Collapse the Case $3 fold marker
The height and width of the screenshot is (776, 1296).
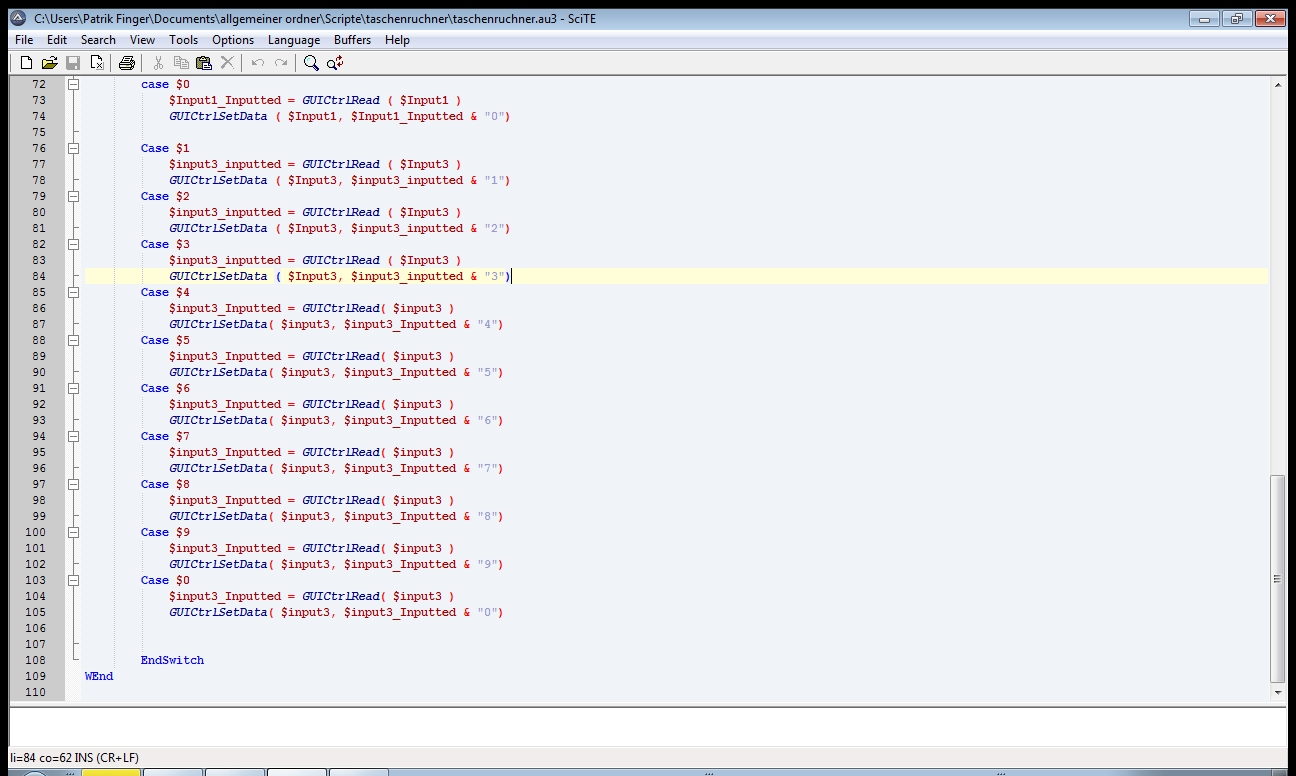tap(73, 245)
